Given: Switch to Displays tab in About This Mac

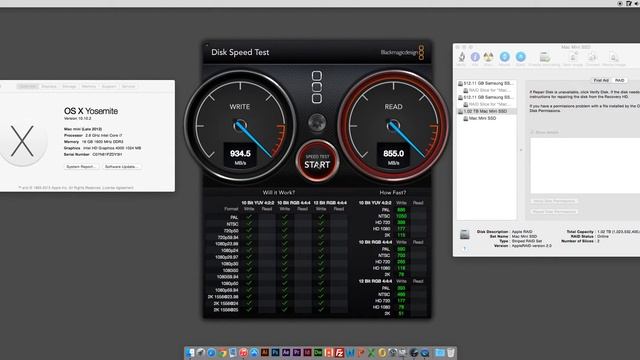Looking at the screenshot, I should (49, 87).
